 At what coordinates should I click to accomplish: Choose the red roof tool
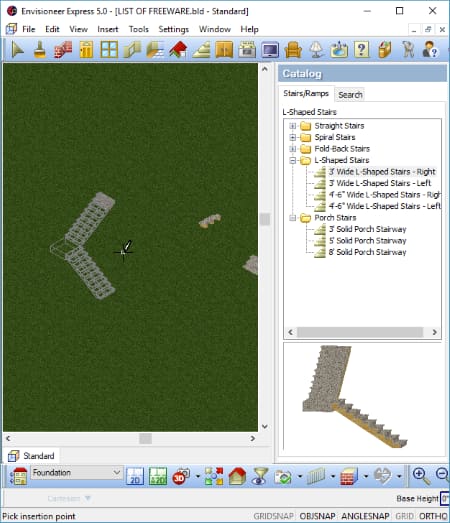point(178,50)
